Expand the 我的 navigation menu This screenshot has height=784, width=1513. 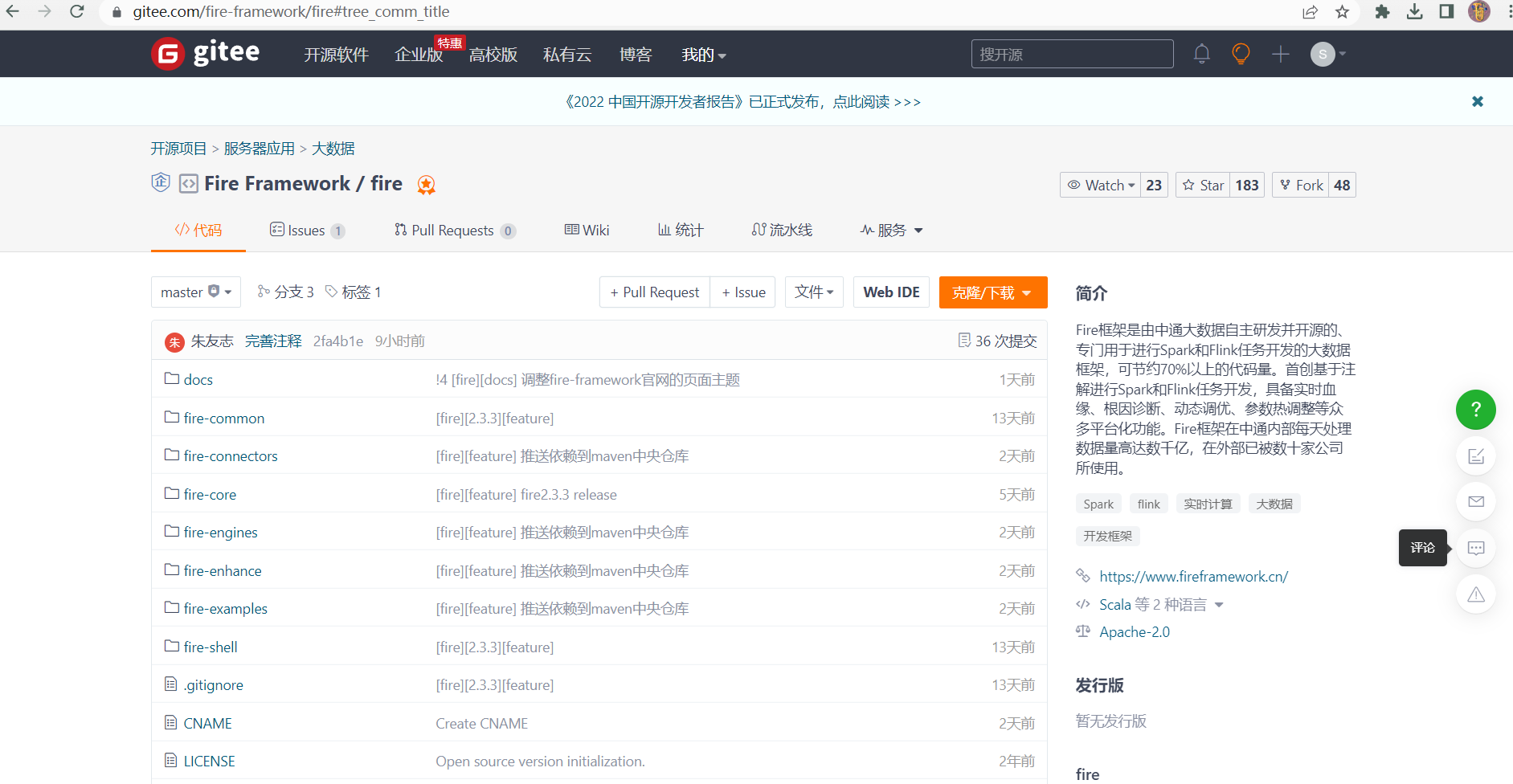(703, 55)
